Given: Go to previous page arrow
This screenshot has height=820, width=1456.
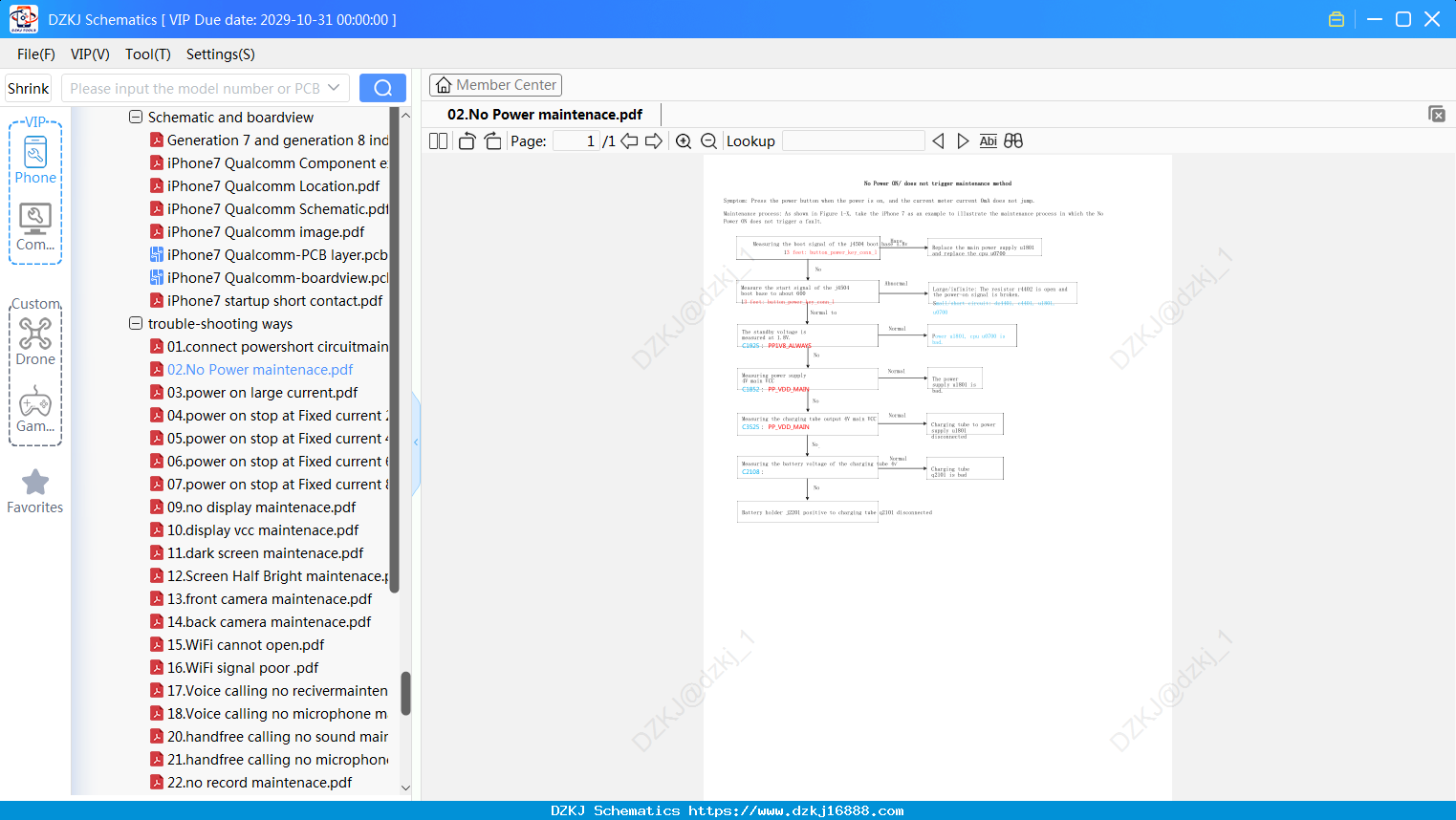Looking at the screenshot, I should pyautogui.click(x=629, y=141).
